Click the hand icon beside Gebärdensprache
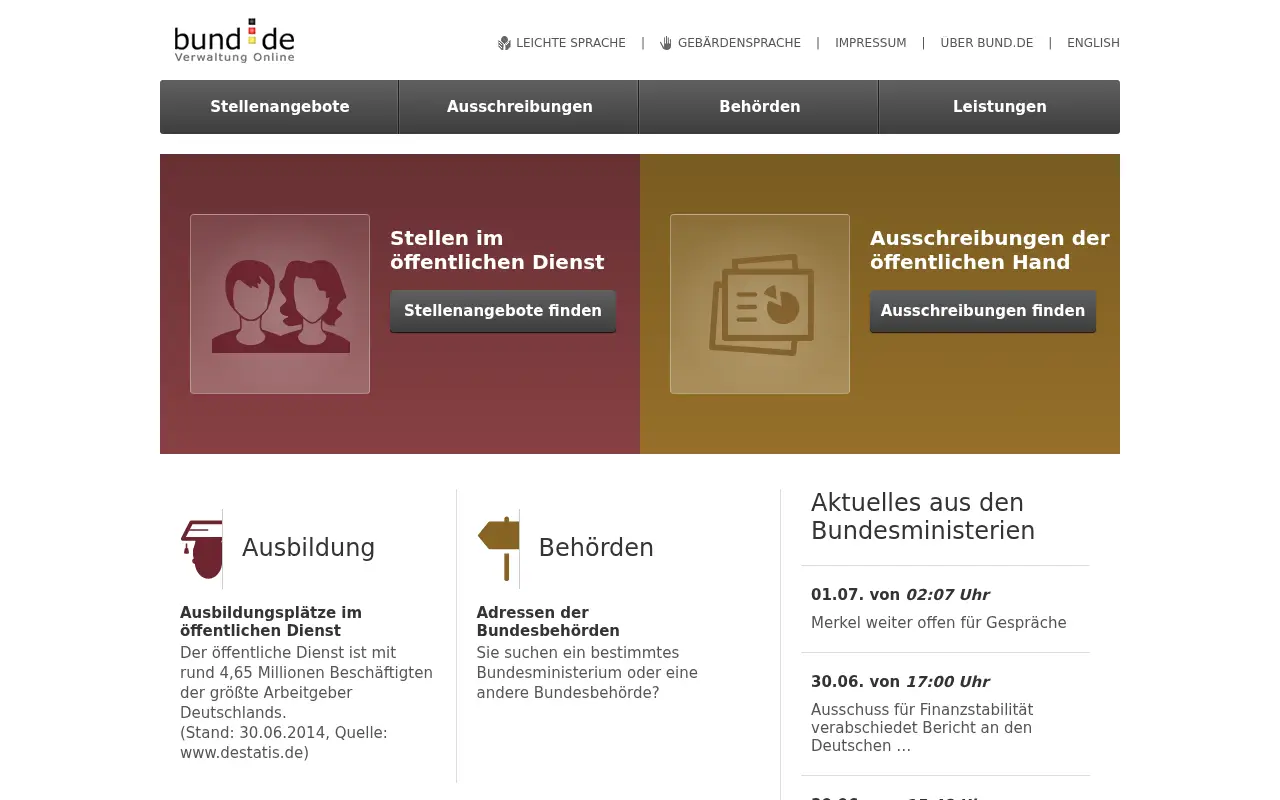This screenshot has width=1280, height=800. [666, 43]
